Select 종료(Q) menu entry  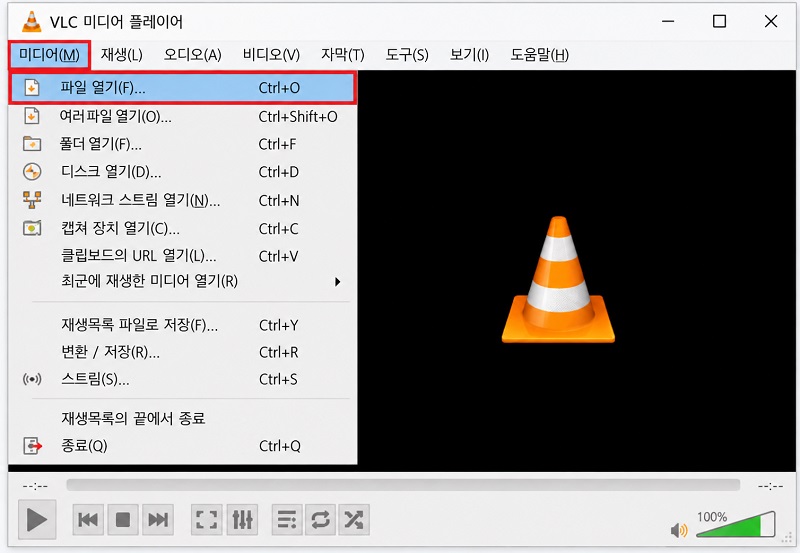[182, 446]
